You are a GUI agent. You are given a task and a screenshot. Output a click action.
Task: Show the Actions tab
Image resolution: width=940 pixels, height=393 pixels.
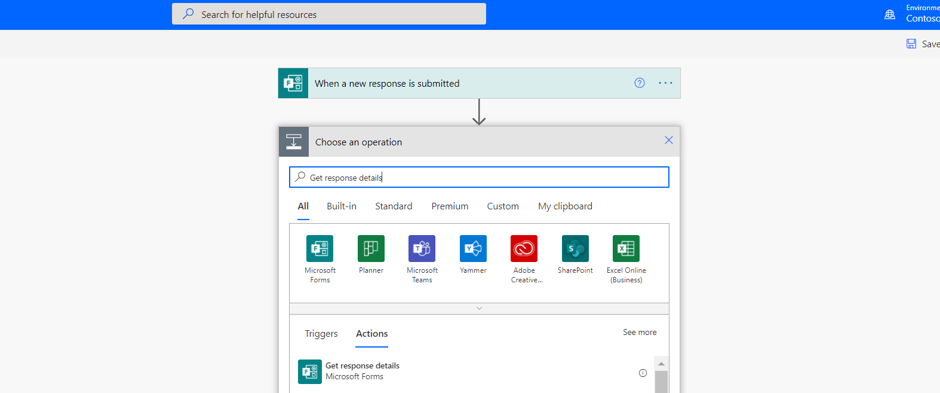372,334
